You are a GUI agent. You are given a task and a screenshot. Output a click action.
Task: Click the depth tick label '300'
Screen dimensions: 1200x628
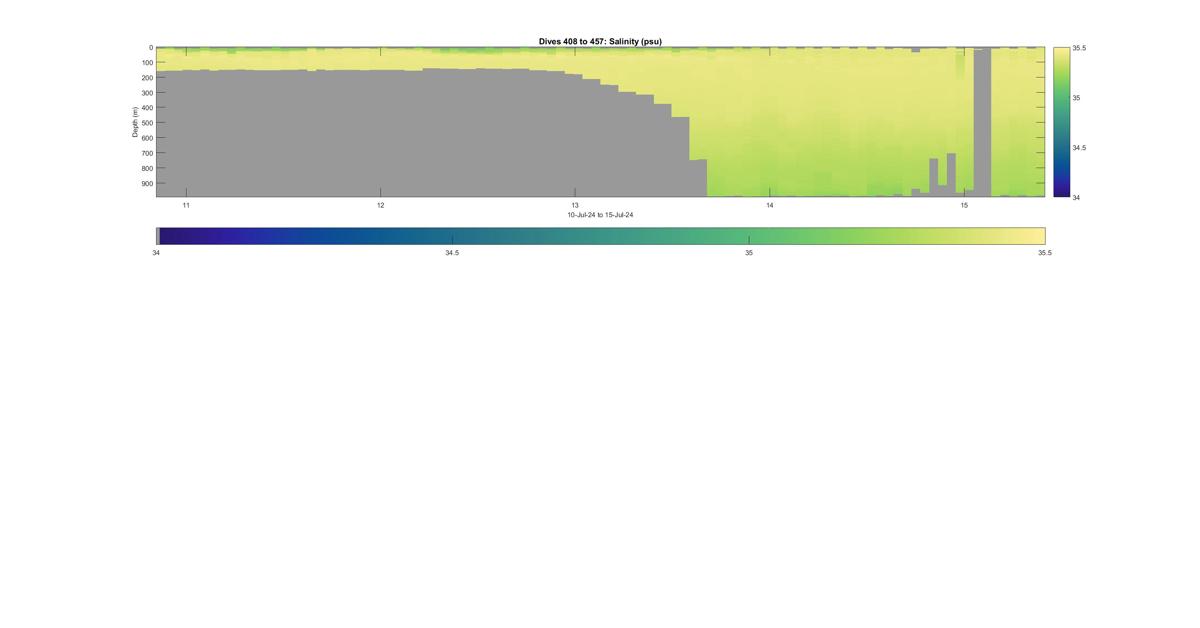(x=147, y=93)
